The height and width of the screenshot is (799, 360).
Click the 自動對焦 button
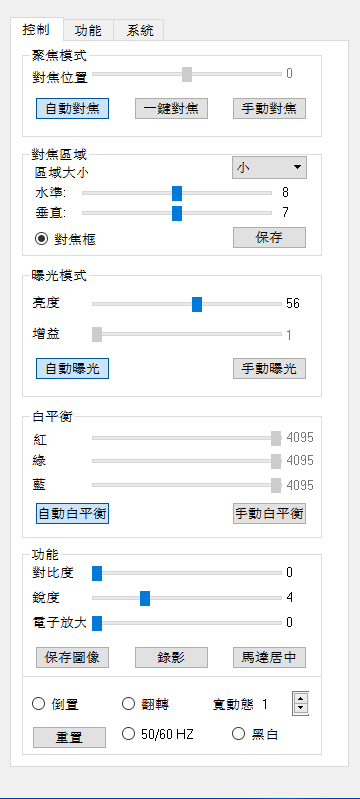[x=72, y=109]
